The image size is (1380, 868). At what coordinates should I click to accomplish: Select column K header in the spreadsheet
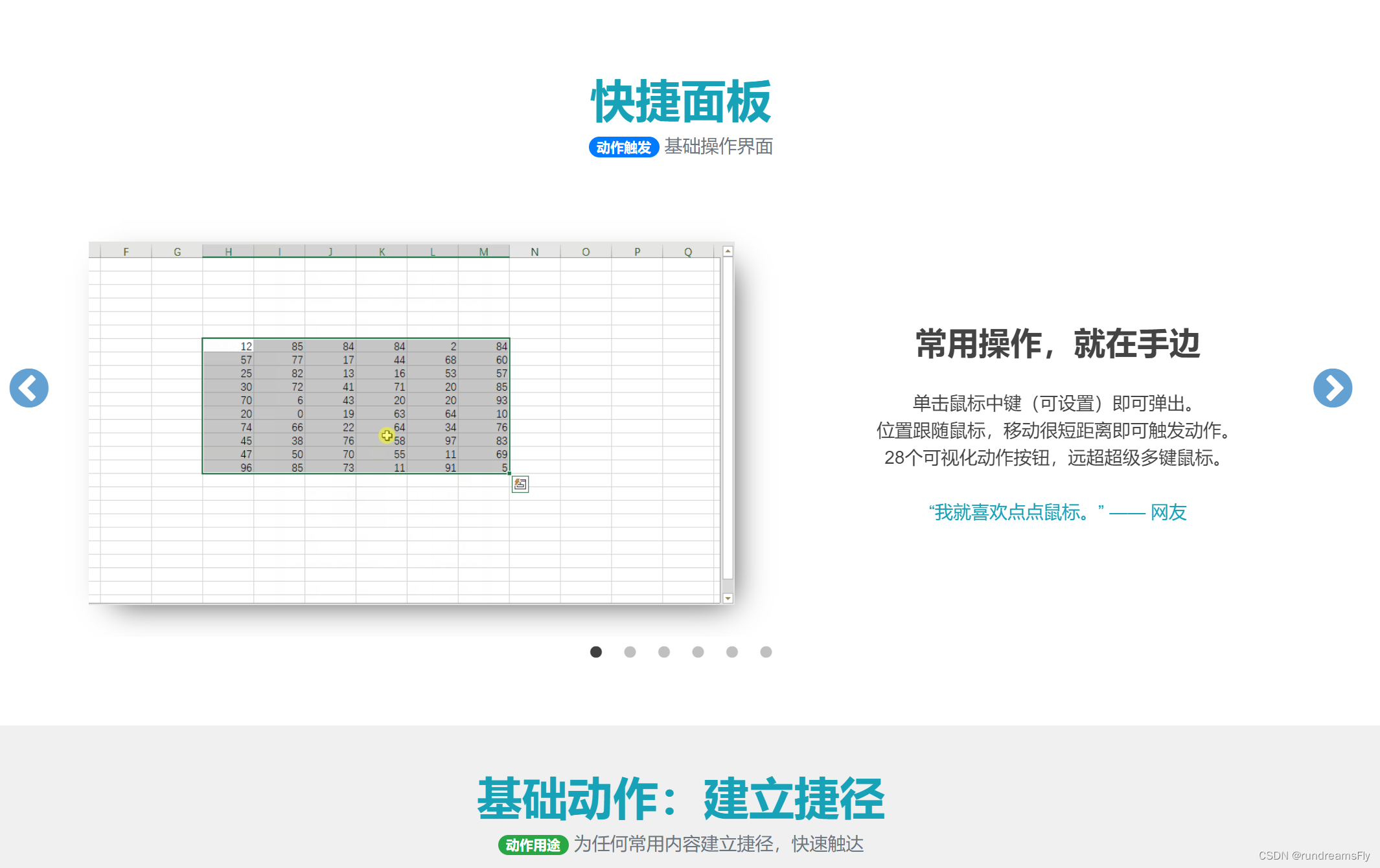pyautogui.click(x=382, y=251)
